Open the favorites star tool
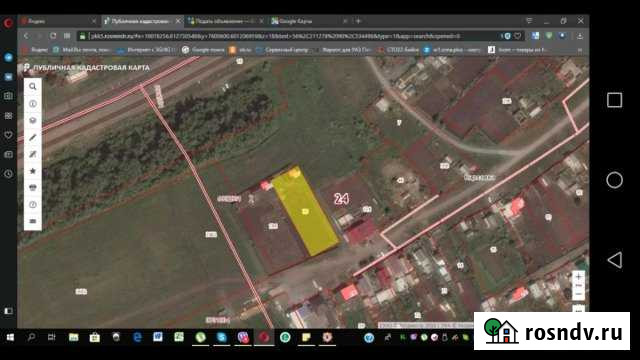 pyautogui.click(x=33, y=171)
